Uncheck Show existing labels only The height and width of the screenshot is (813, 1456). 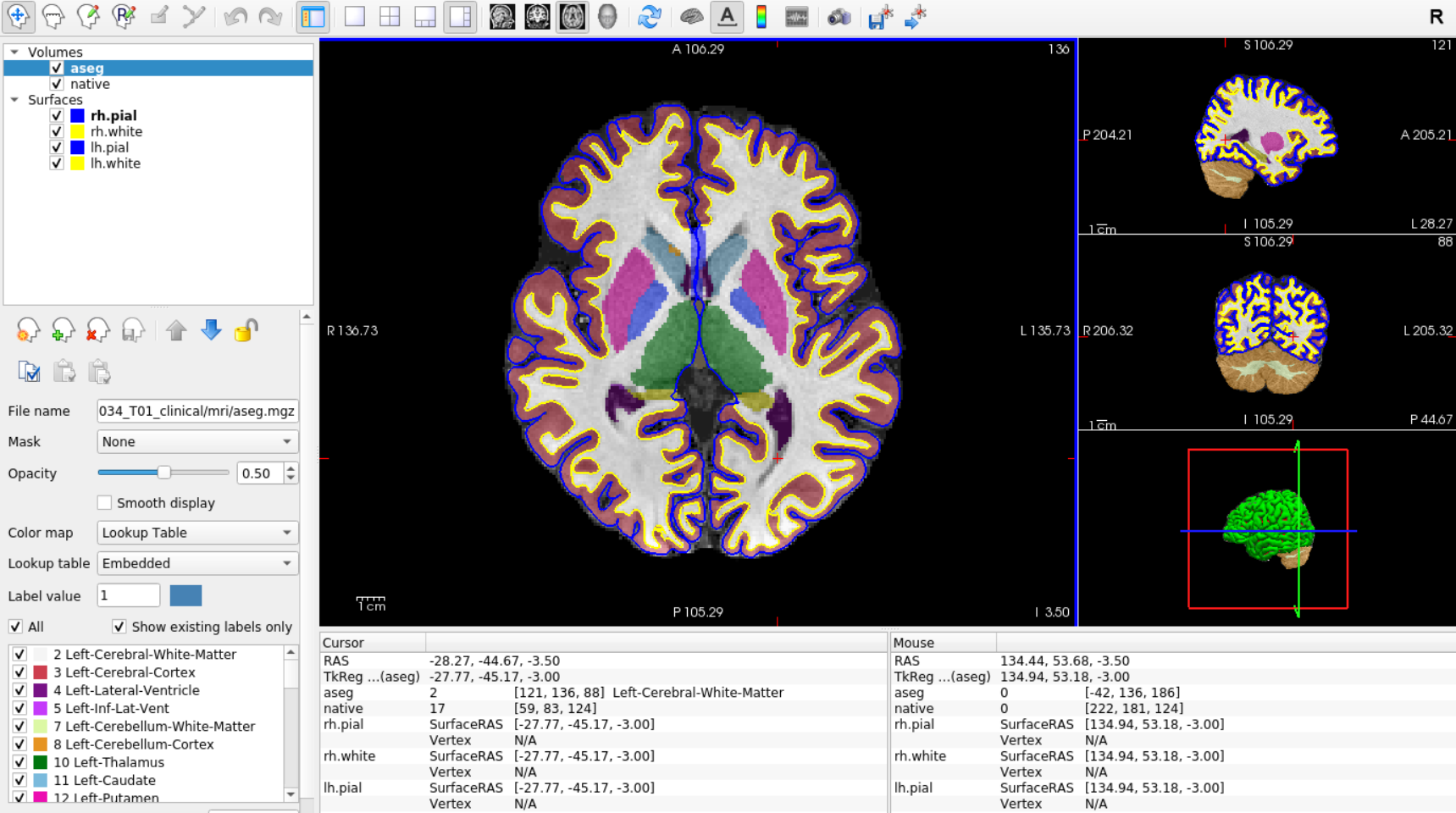coord(119,627)
